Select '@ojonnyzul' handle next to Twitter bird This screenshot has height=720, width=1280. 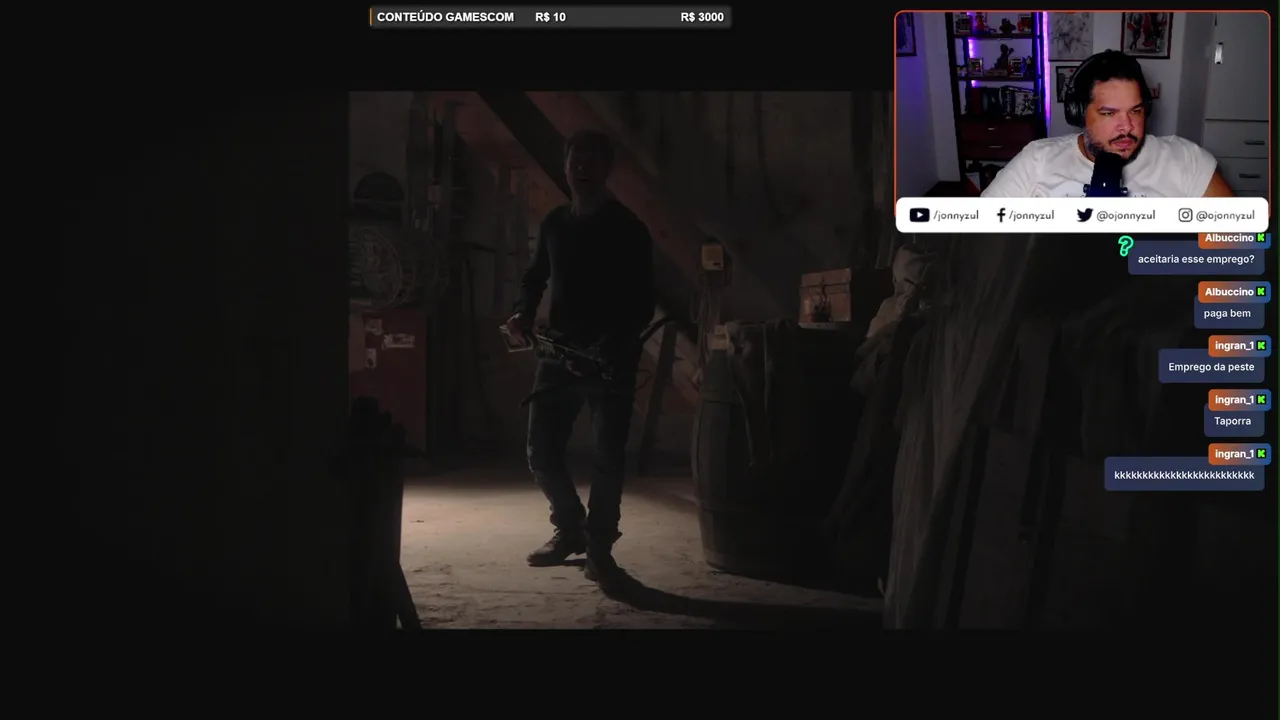pyautogui.click(x=1126, y=215)
